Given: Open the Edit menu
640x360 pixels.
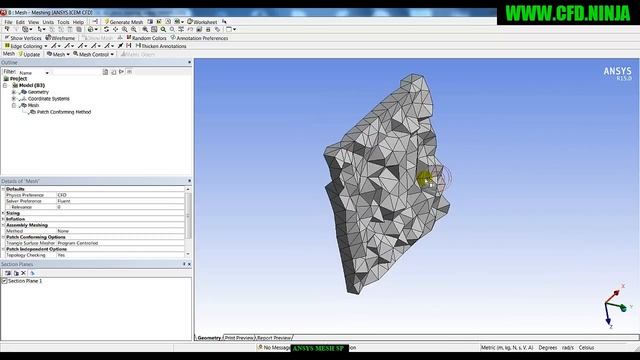Looking at the screenshot, I should tap(20, 22).
